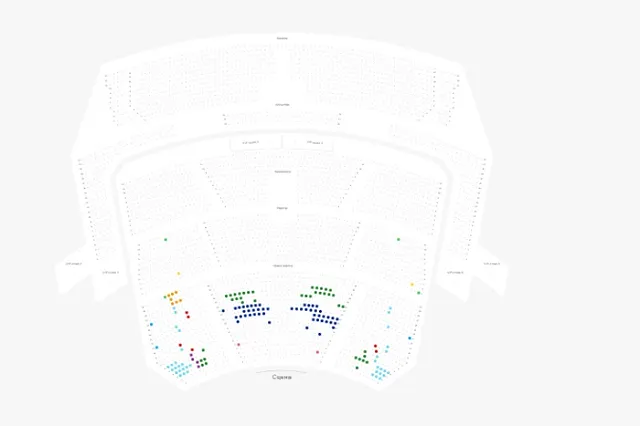Viewport: 640px width, 426px height.
Task: Select a red seat near the orange seats
Action: pyautogui.click(x=187, y=313)
